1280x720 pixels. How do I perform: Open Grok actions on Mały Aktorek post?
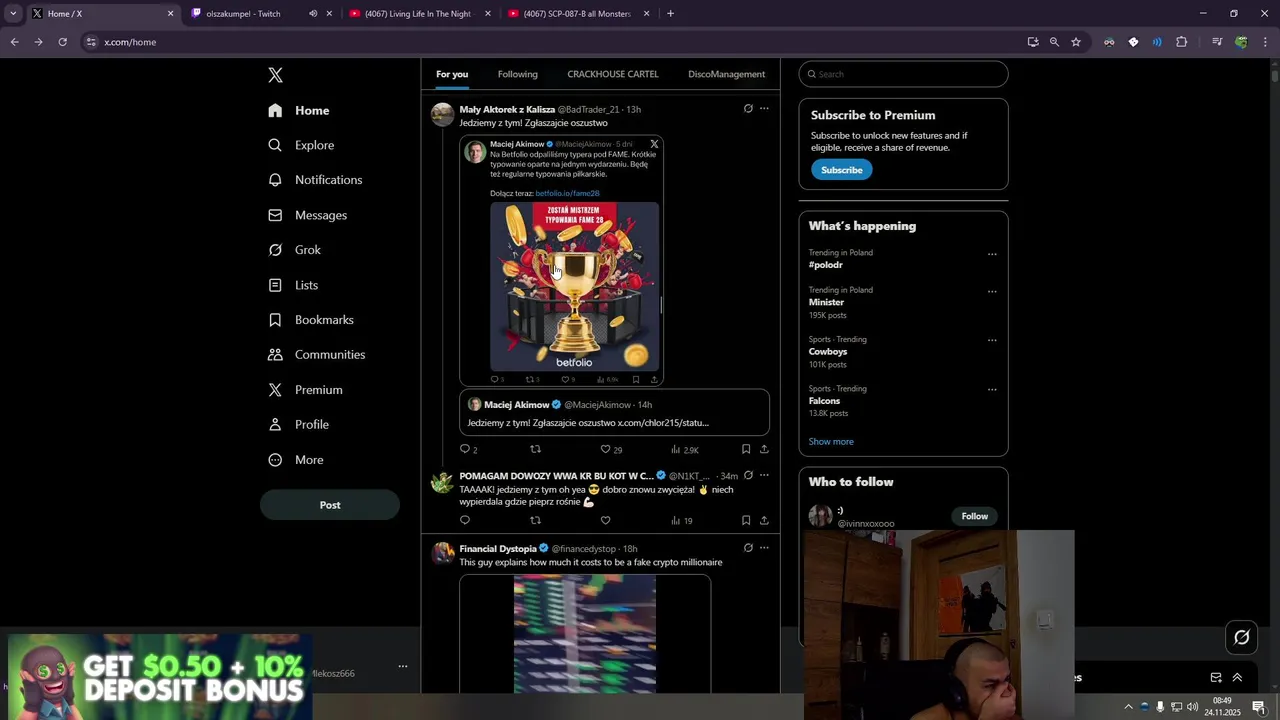(x=748, y=109)
